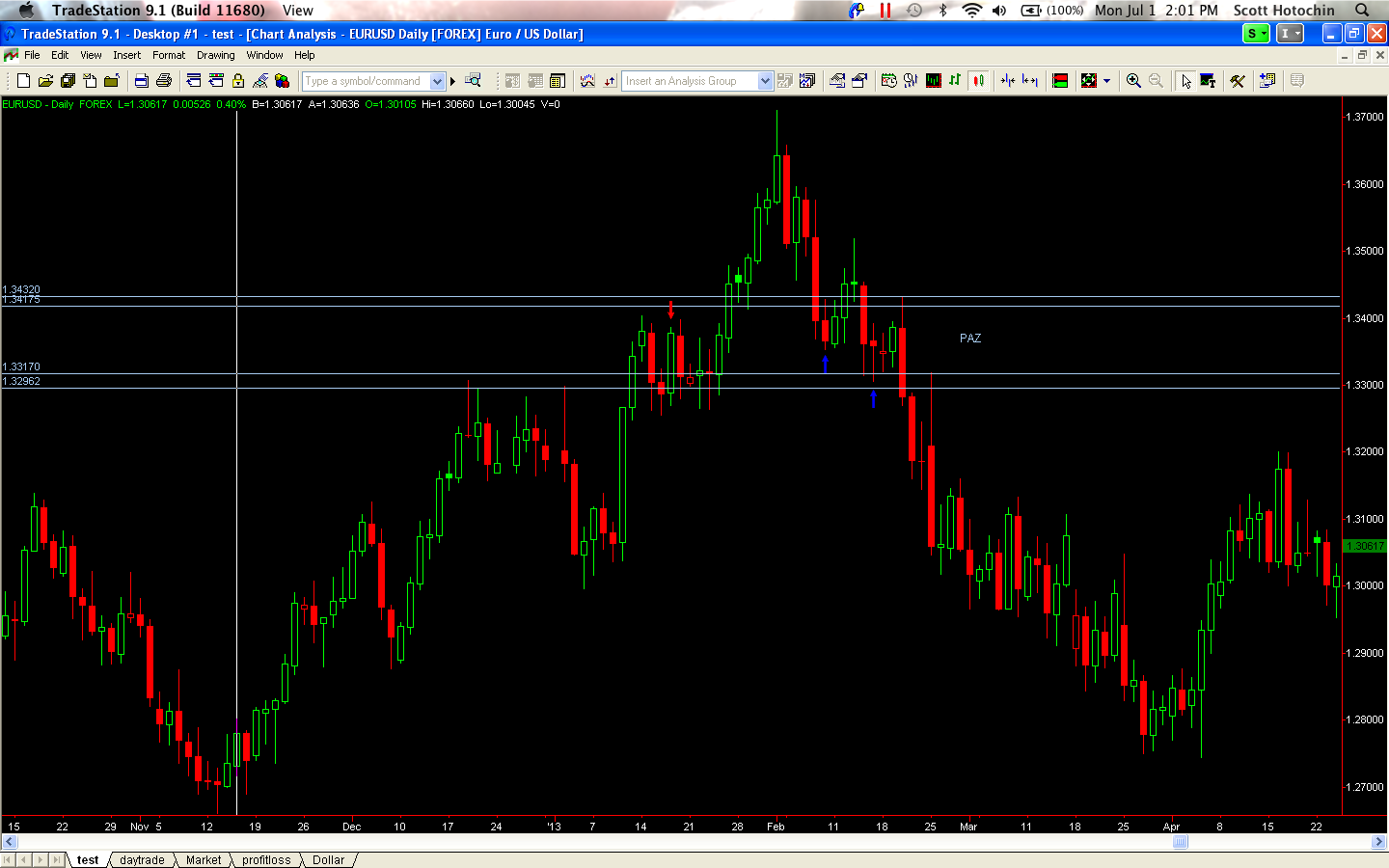The image size is (1389, 868).
Task: Open dropdown arrow beside the drawing objects icon
Action: pos(1106,81)
